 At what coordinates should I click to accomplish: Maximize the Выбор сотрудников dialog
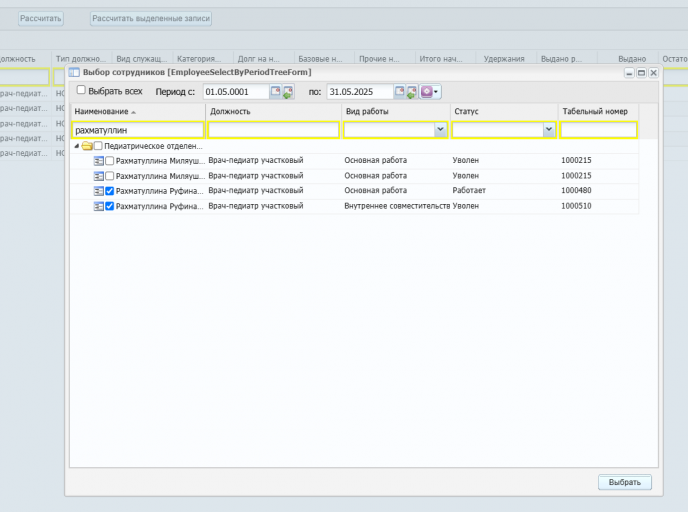point(641,73)
